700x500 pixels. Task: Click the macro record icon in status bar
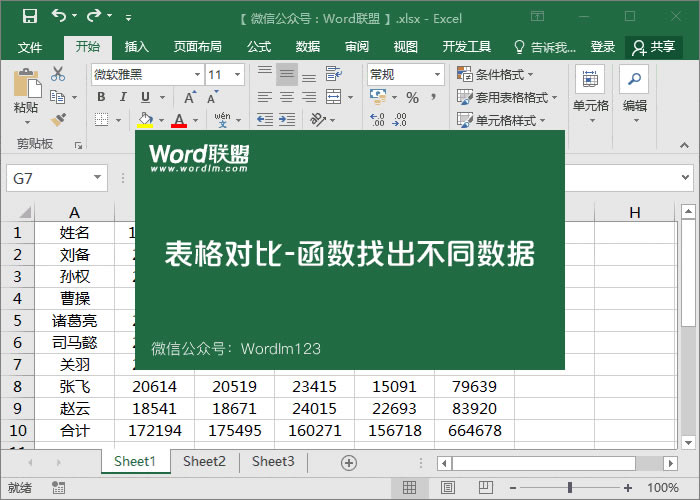pos(59,488)
